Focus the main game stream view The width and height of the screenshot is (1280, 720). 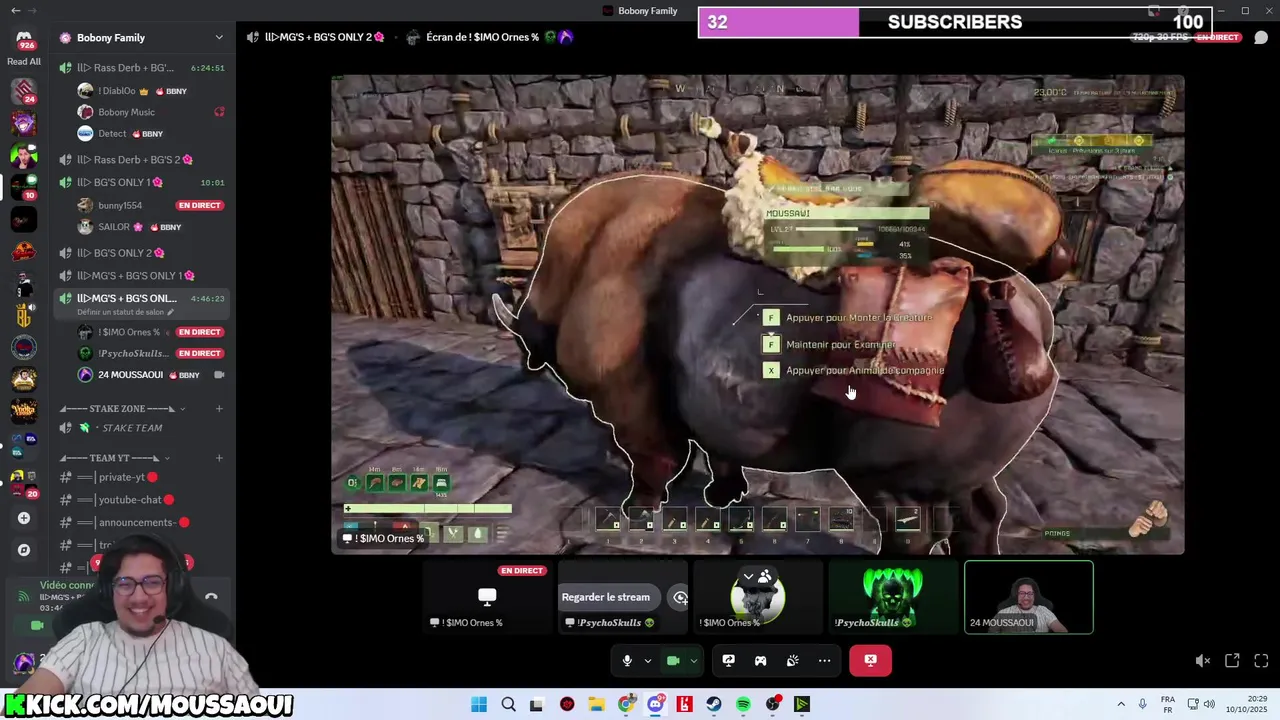tap(758, 314)
